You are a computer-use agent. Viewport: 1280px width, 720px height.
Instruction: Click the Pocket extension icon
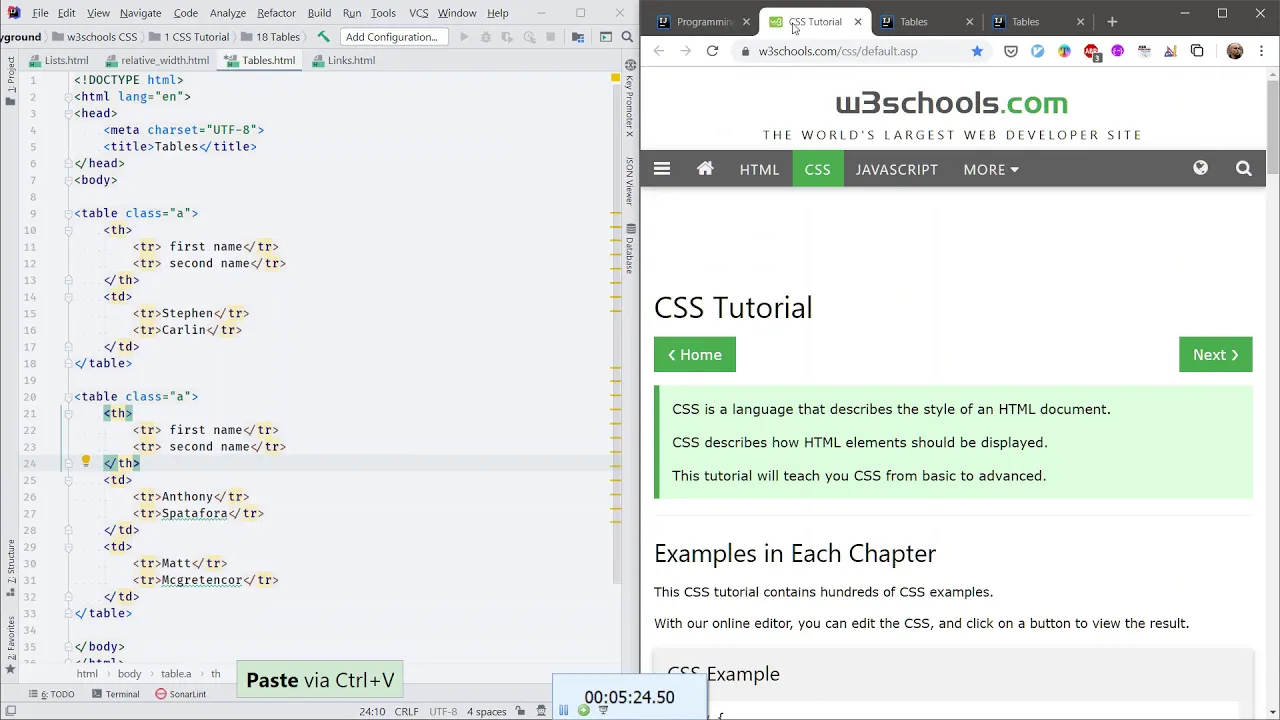tap(1011, 51)
